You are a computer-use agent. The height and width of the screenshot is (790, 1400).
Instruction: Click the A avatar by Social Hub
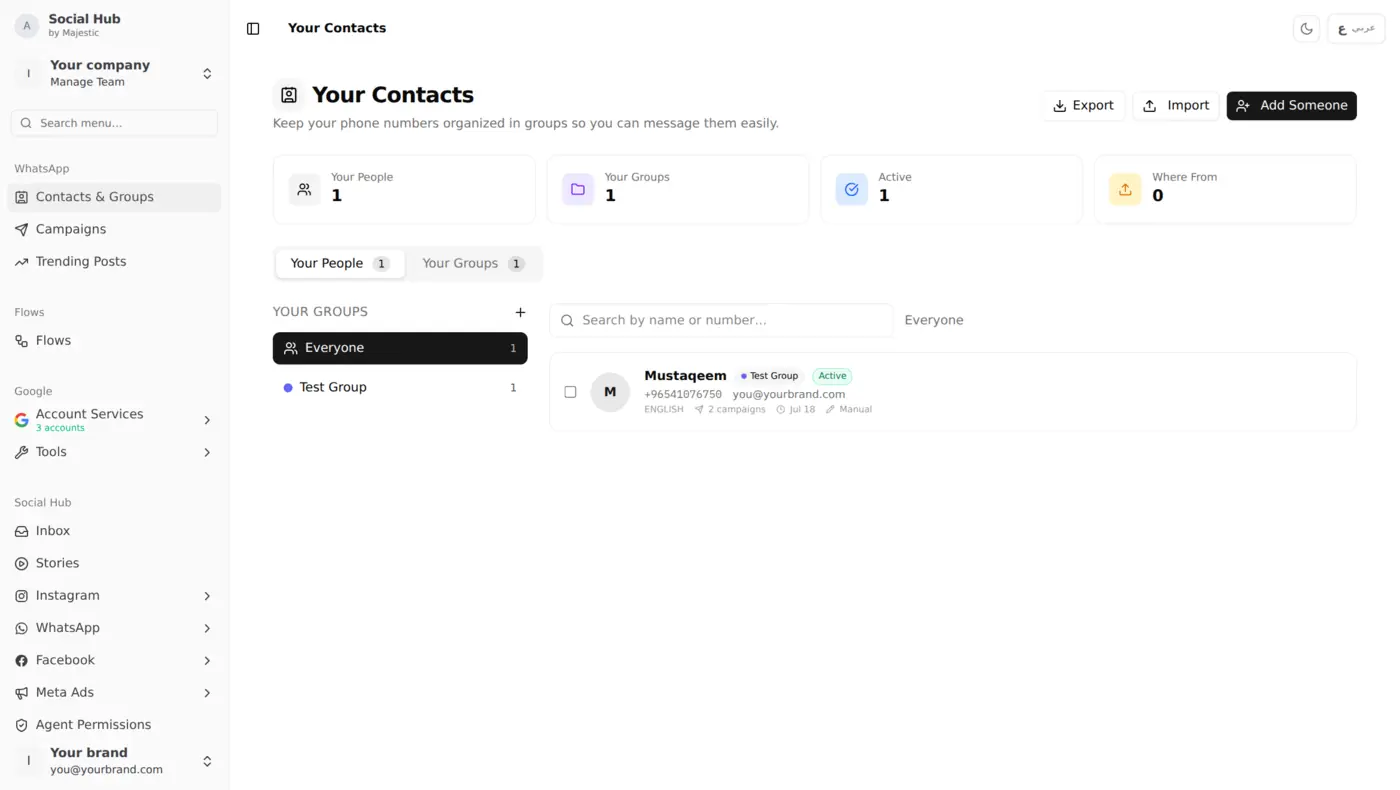tap(27, 25)
